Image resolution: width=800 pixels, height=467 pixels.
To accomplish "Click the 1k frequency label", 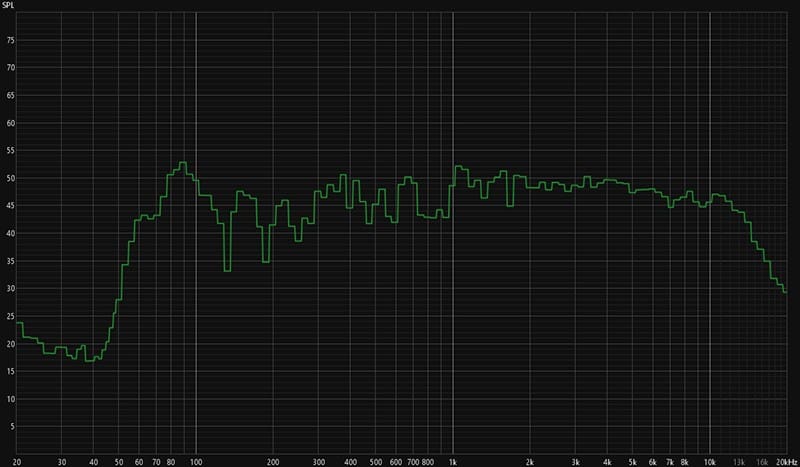I will pyautogui.click(x=453, y=462).
